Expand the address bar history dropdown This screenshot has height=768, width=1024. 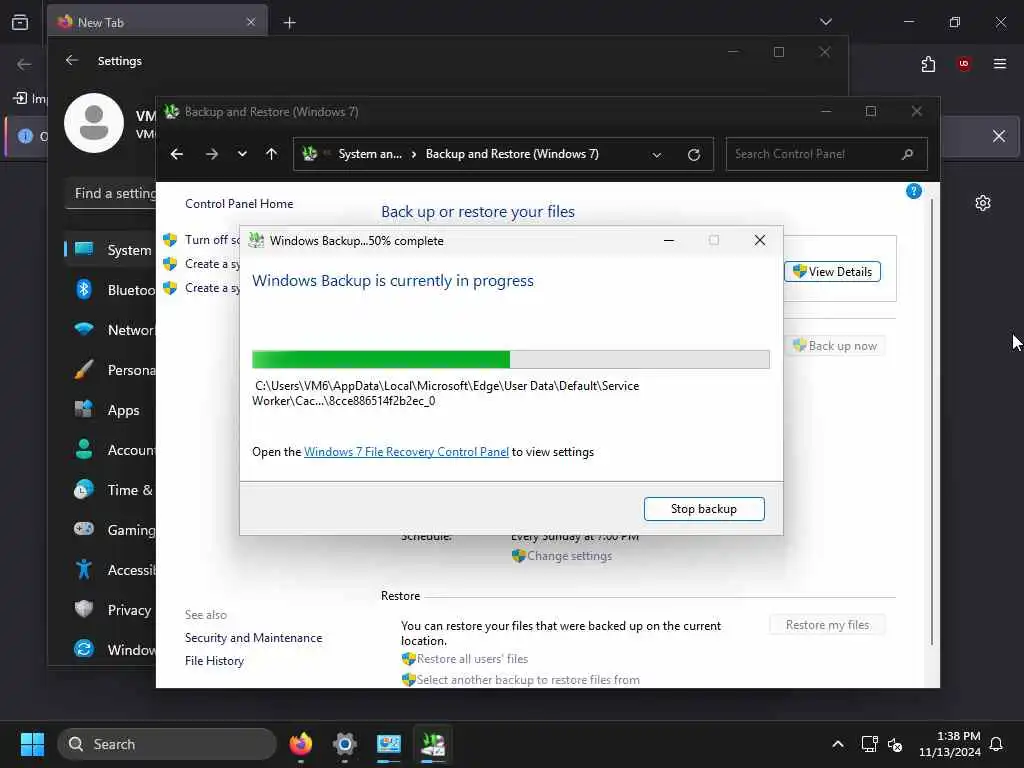point(657,155)
